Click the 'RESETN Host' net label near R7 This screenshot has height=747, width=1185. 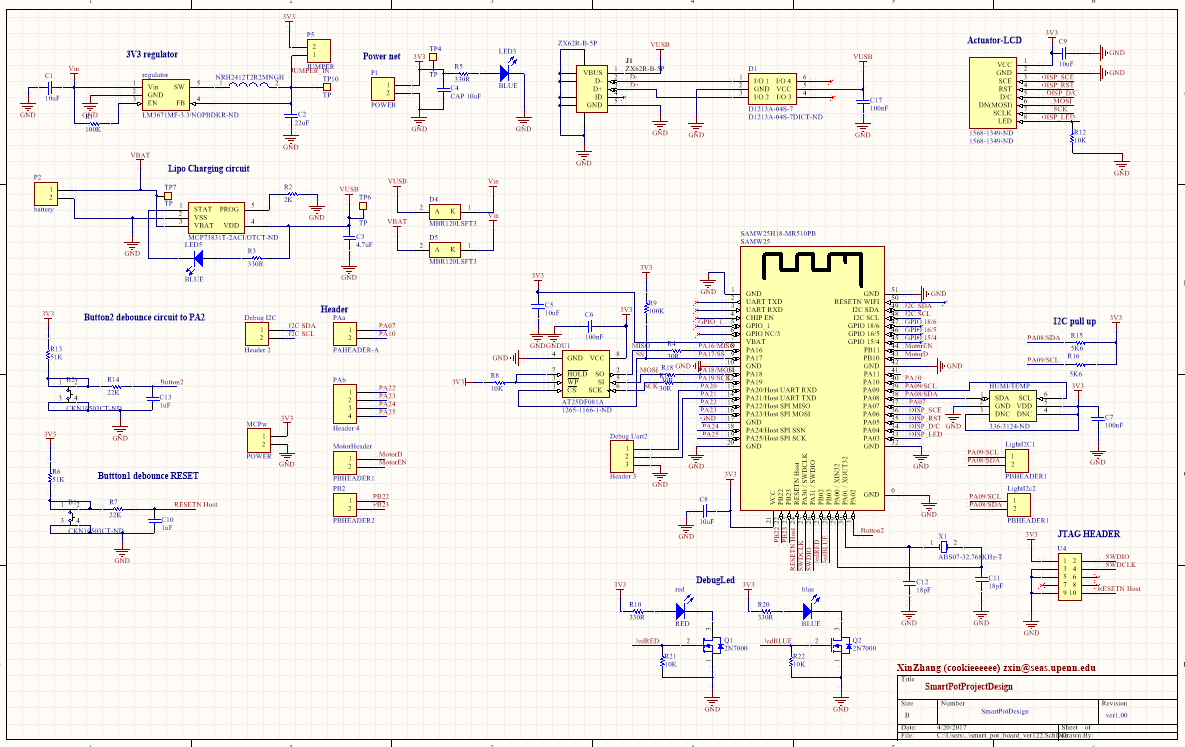[x=196, y=504]
